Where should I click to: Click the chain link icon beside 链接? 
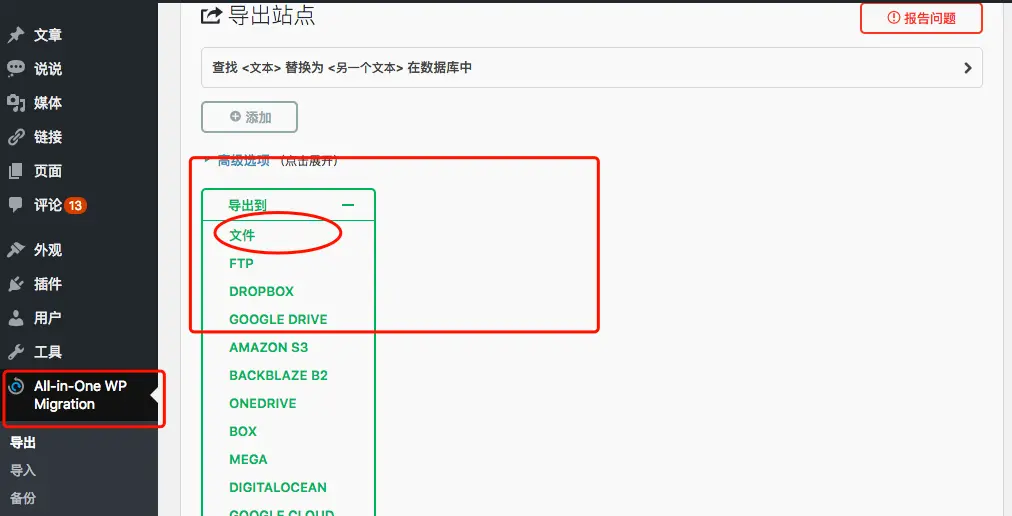[x=16, y=137]
